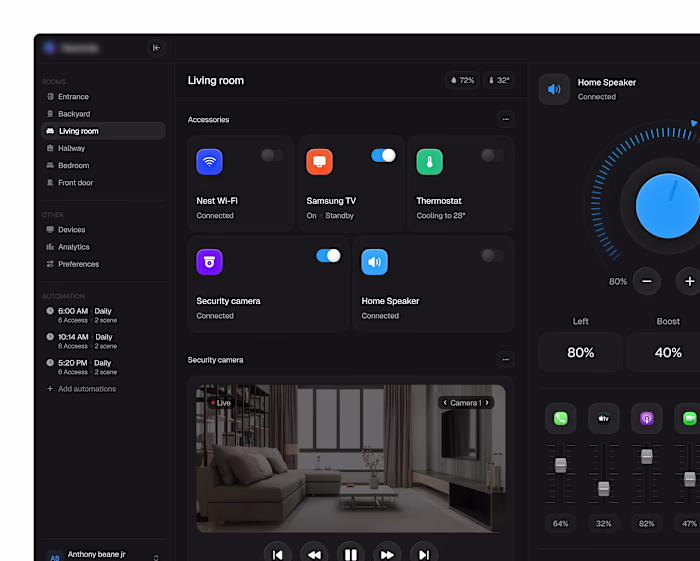Click the speaker icon in right panel header

[x=554, y=89]
